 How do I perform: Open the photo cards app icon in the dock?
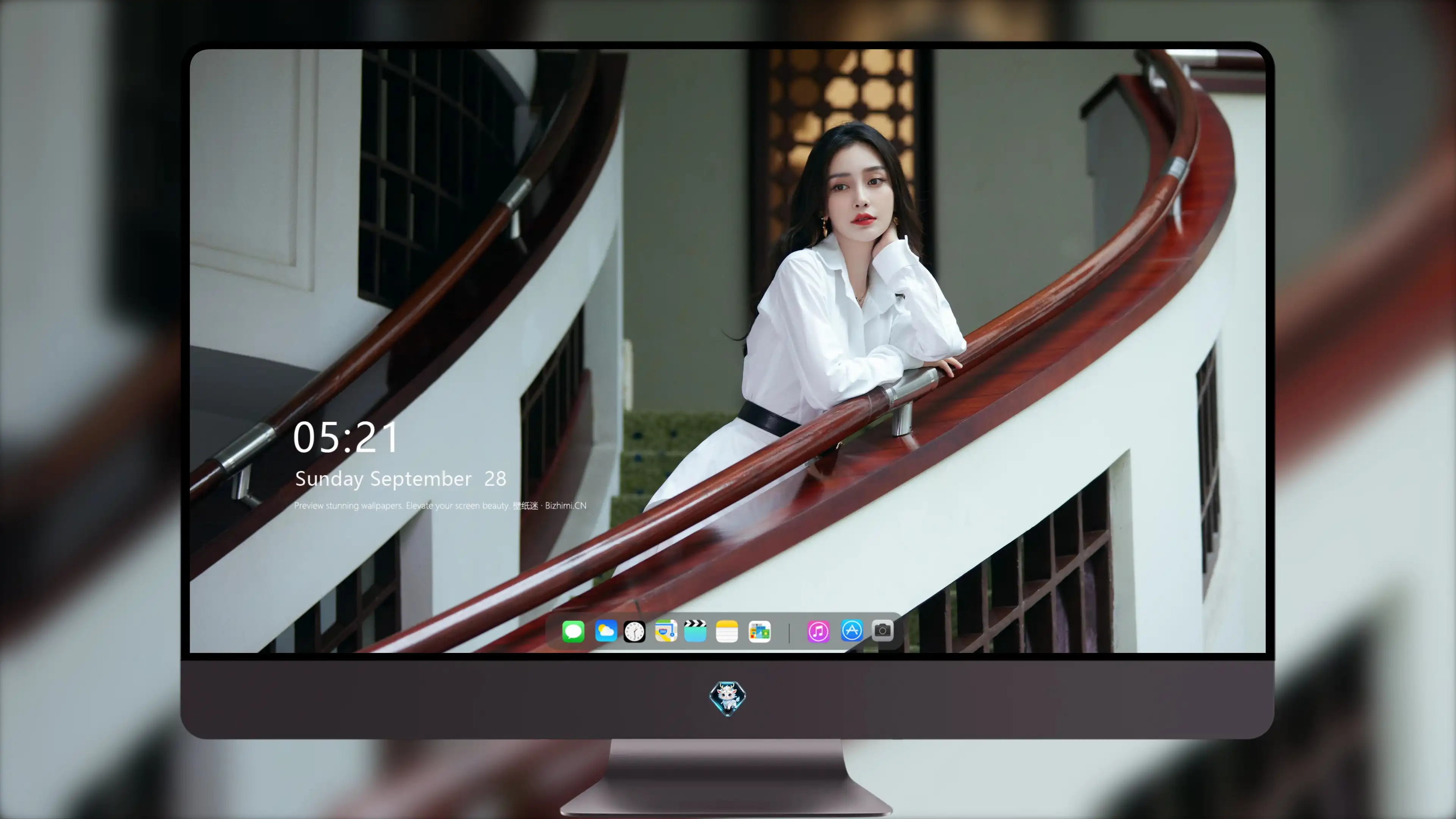pos(759,631)
